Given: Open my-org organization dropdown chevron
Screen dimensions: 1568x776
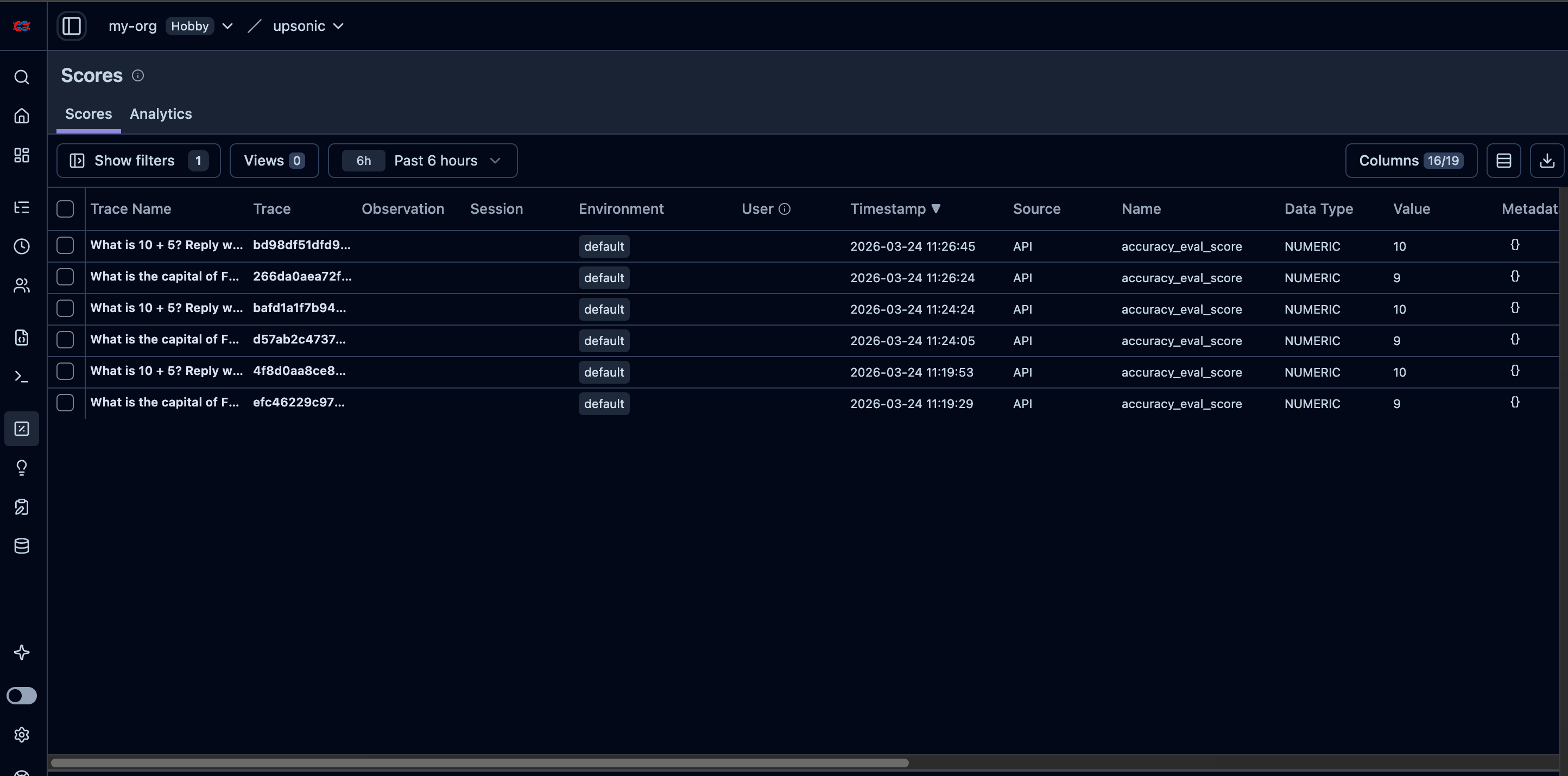Looking at the screenshot, I should [227, 26].
